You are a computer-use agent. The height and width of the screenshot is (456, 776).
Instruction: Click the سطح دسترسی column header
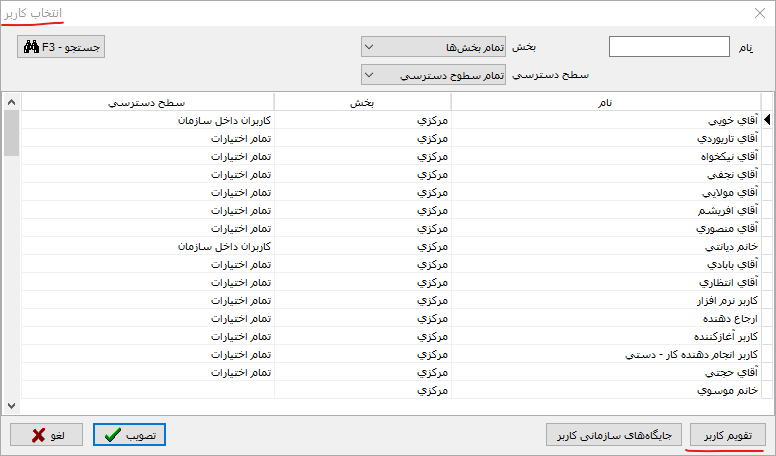pyautogui.click(x=147, y=102)
